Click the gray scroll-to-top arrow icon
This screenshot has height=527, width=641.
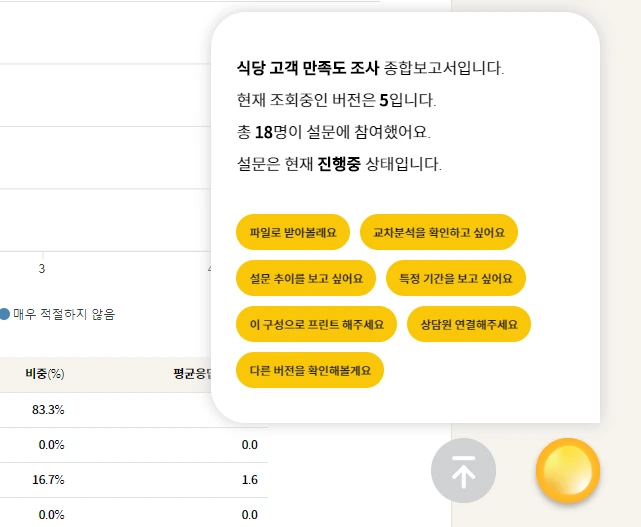[463, 471]
